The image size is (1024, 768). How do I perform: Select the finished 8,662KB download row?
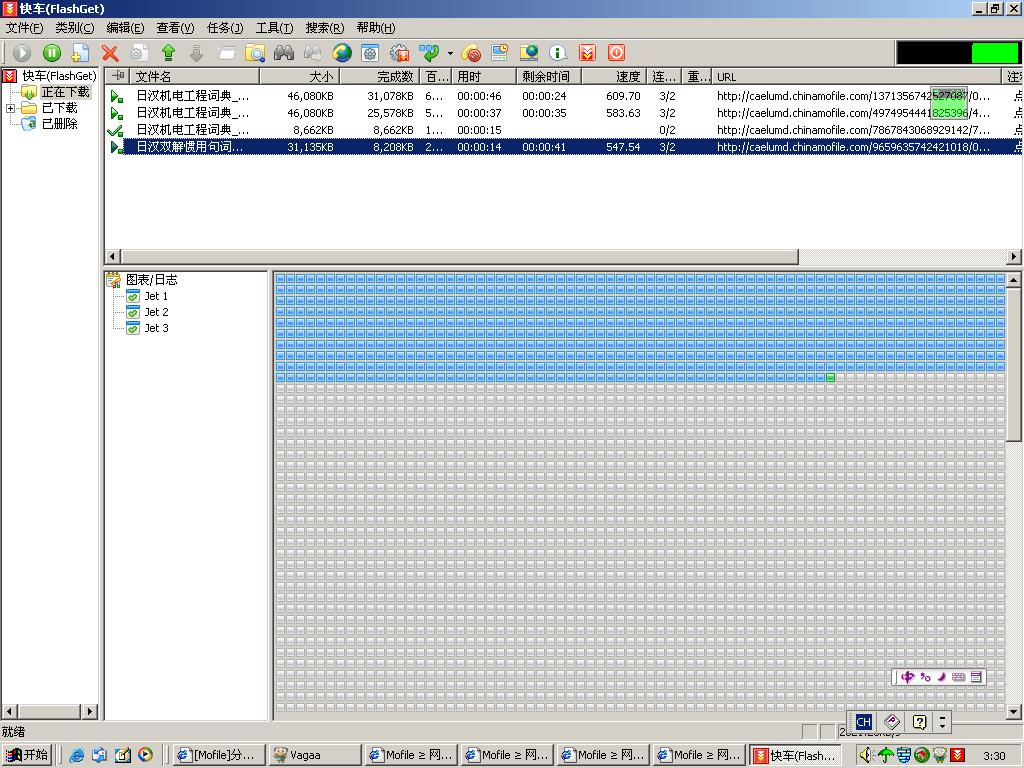tap(563, 130)
